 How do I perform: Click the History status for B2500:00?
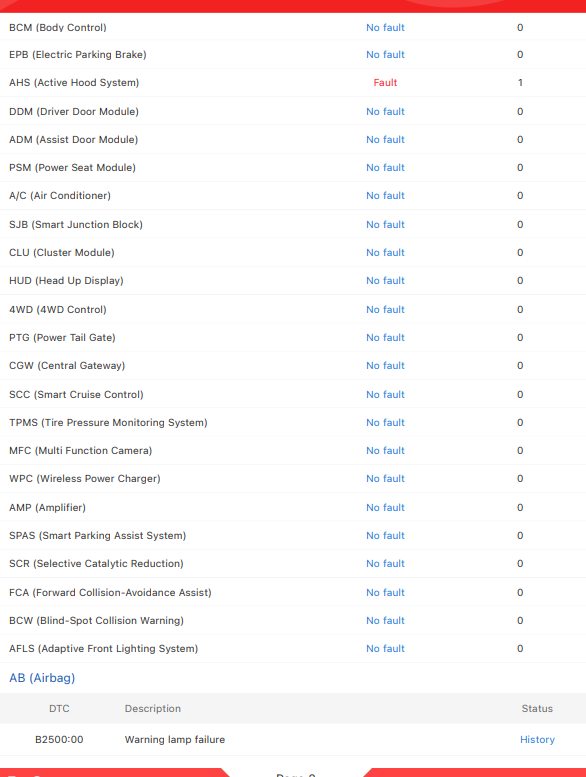[537, 740]
